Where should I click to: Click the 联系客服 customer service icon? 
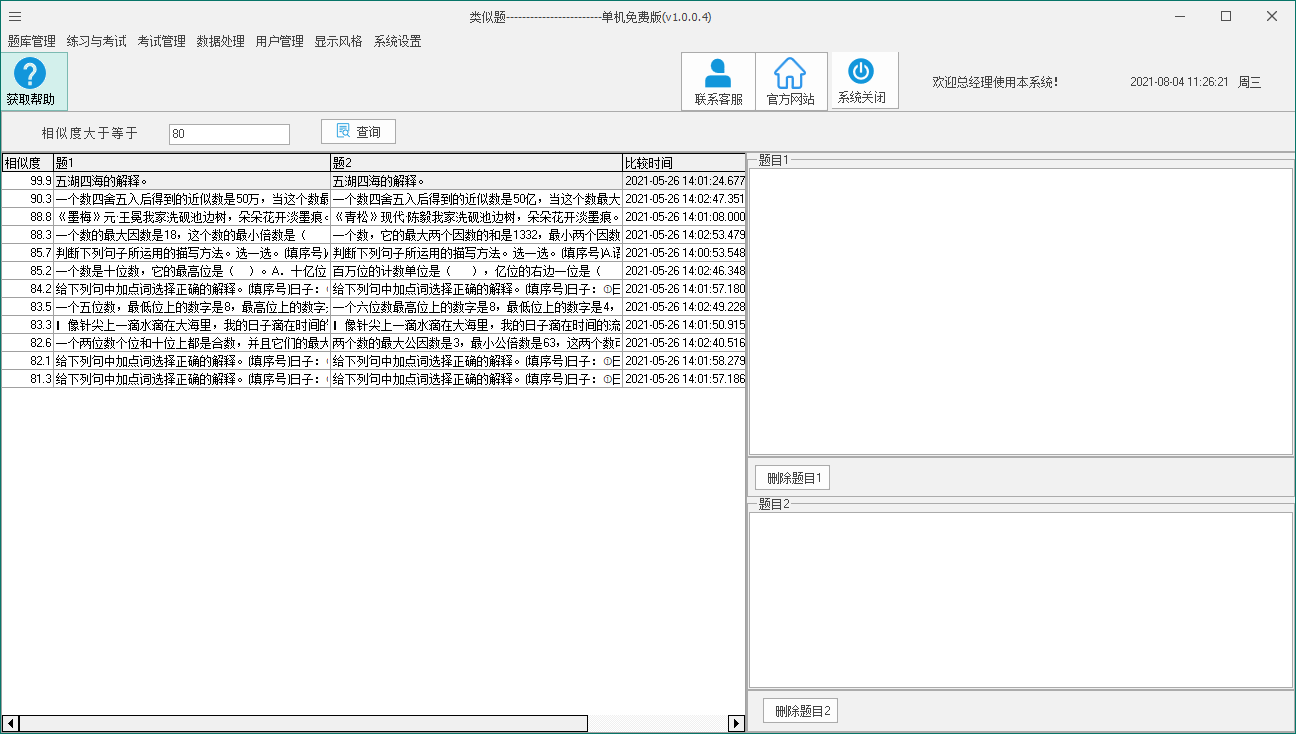(718, 80)
